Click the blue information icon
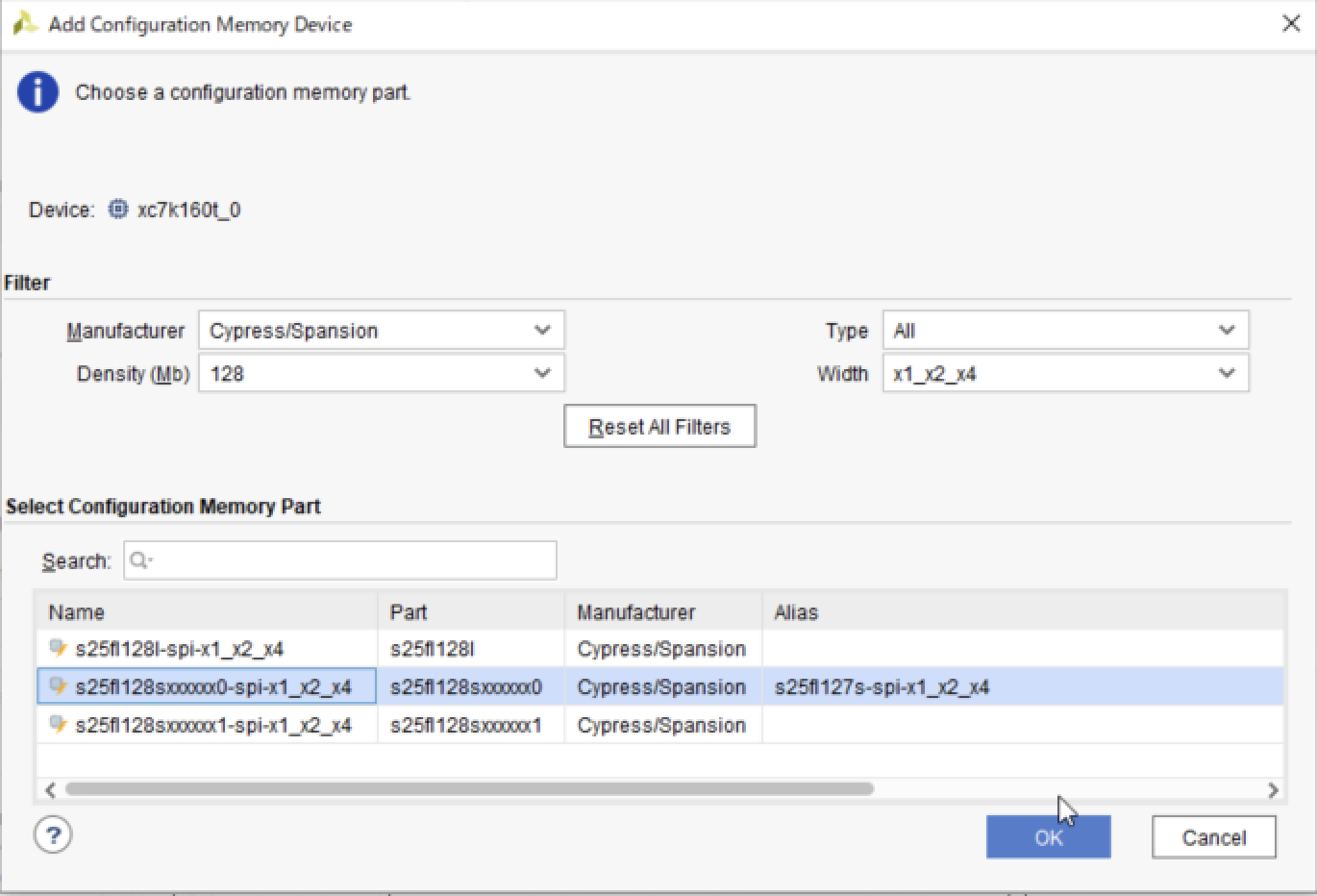Image resolution: width=1317 pixels, height=896 pixels. 37,93
